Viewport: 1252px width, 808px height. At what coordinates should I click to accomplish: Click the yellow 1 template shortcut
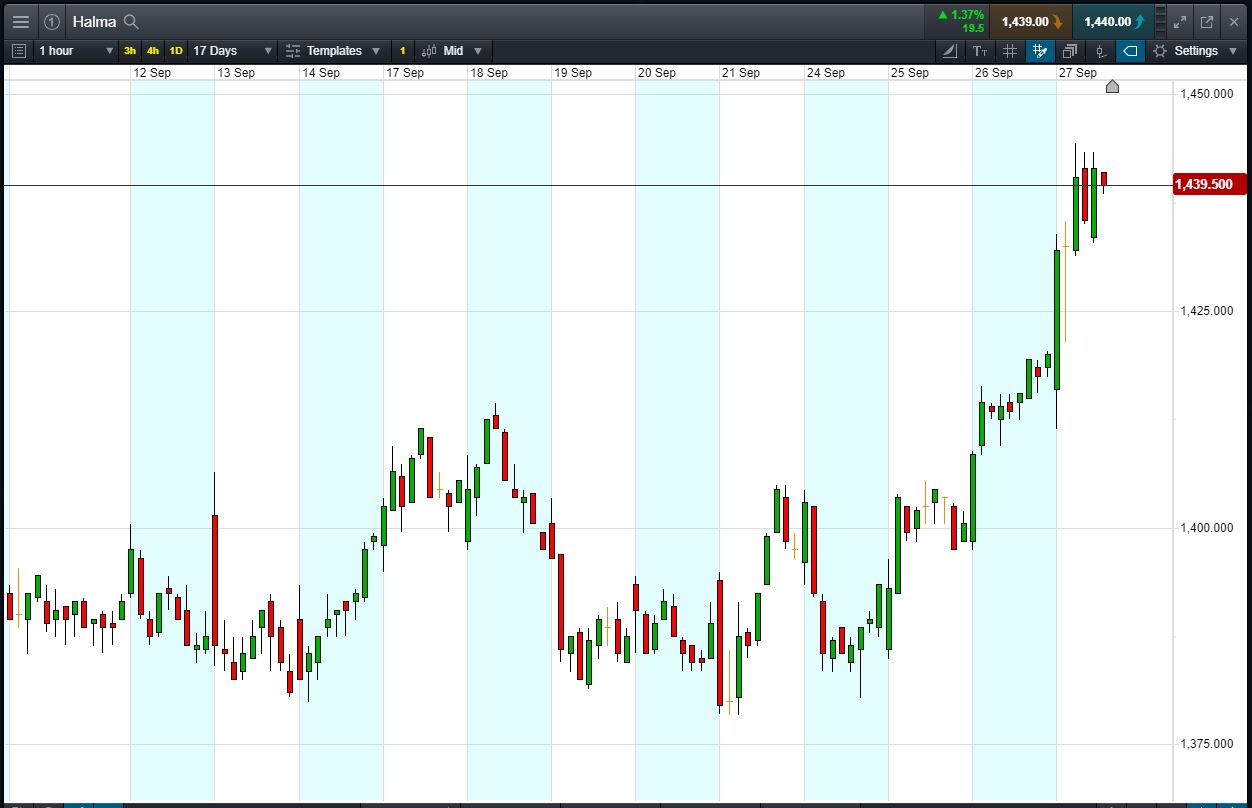point(402,51)
